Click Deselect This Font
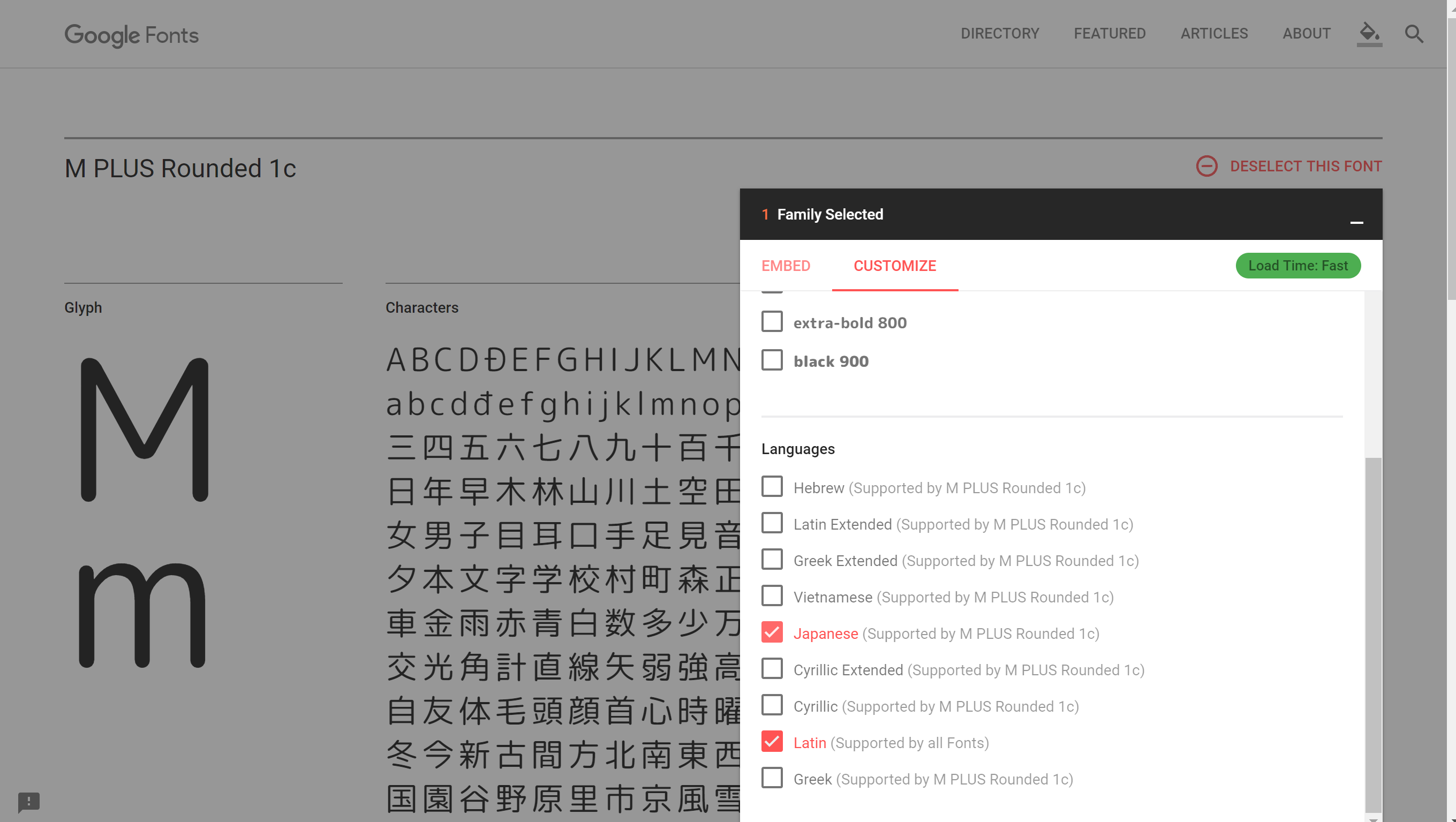Screen dimensions: 1456x822 (x=1306, y=165)
